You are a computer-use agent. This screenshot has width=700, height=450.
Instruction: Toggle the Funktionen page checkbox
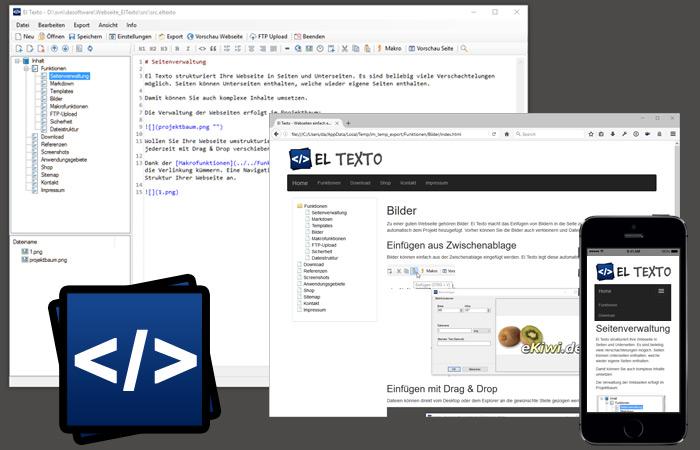(x=35, y=68)
